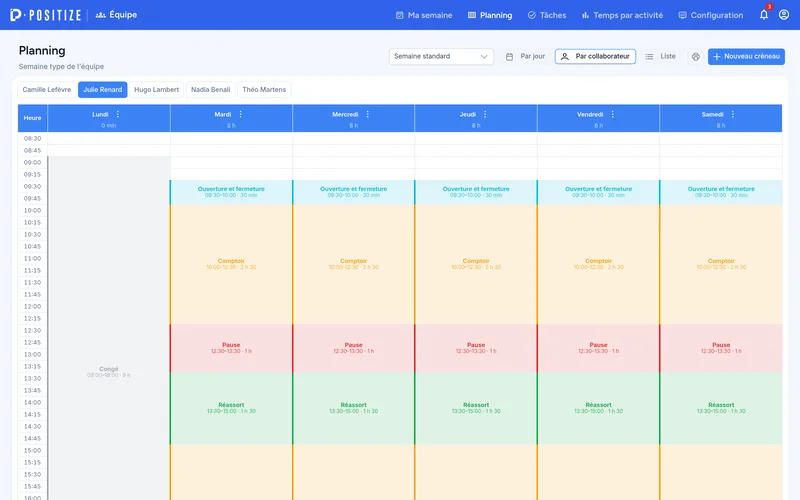Select Julie Renard tab
The image size is (800, 500).
click(x=103, y=90)
